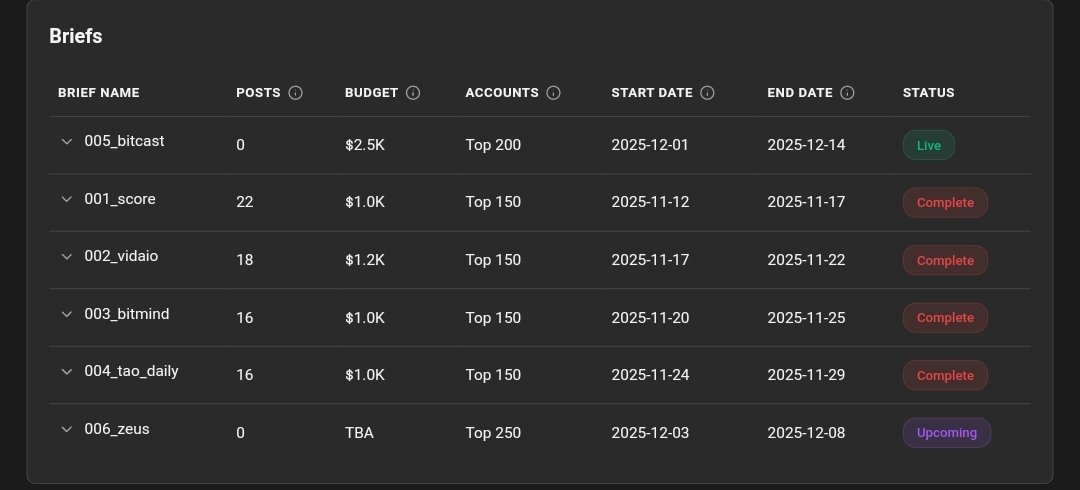Click the 005_bitcast budget value $2.5K

365,145
